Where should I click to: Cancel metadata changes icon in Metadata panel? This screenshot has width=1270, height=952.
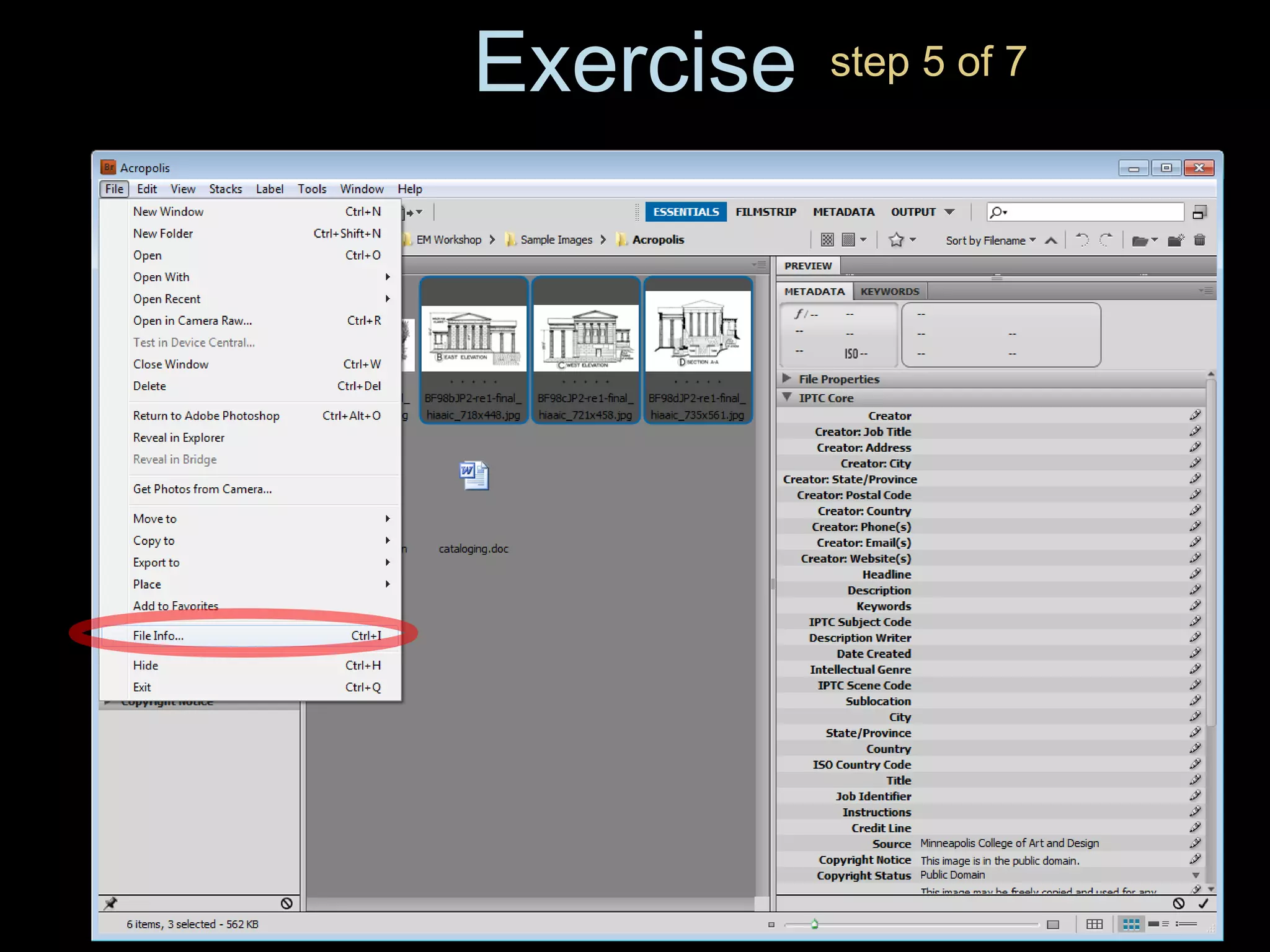tap(1178, 904)
